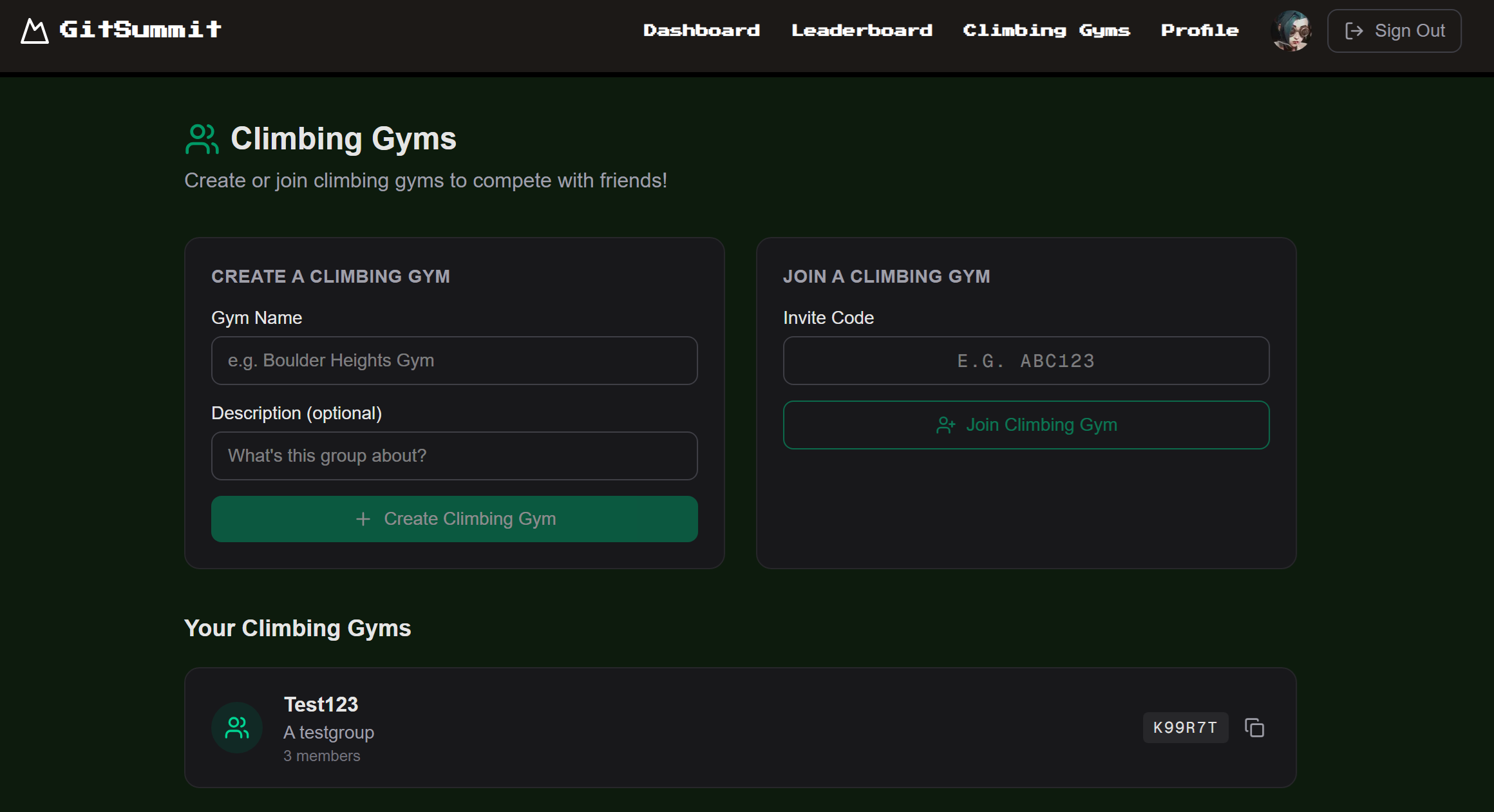Image resolution: width=1494 pixels, height=812 pixels.
Task: Click the Test123 gym group icon
Action: point(237,728)
